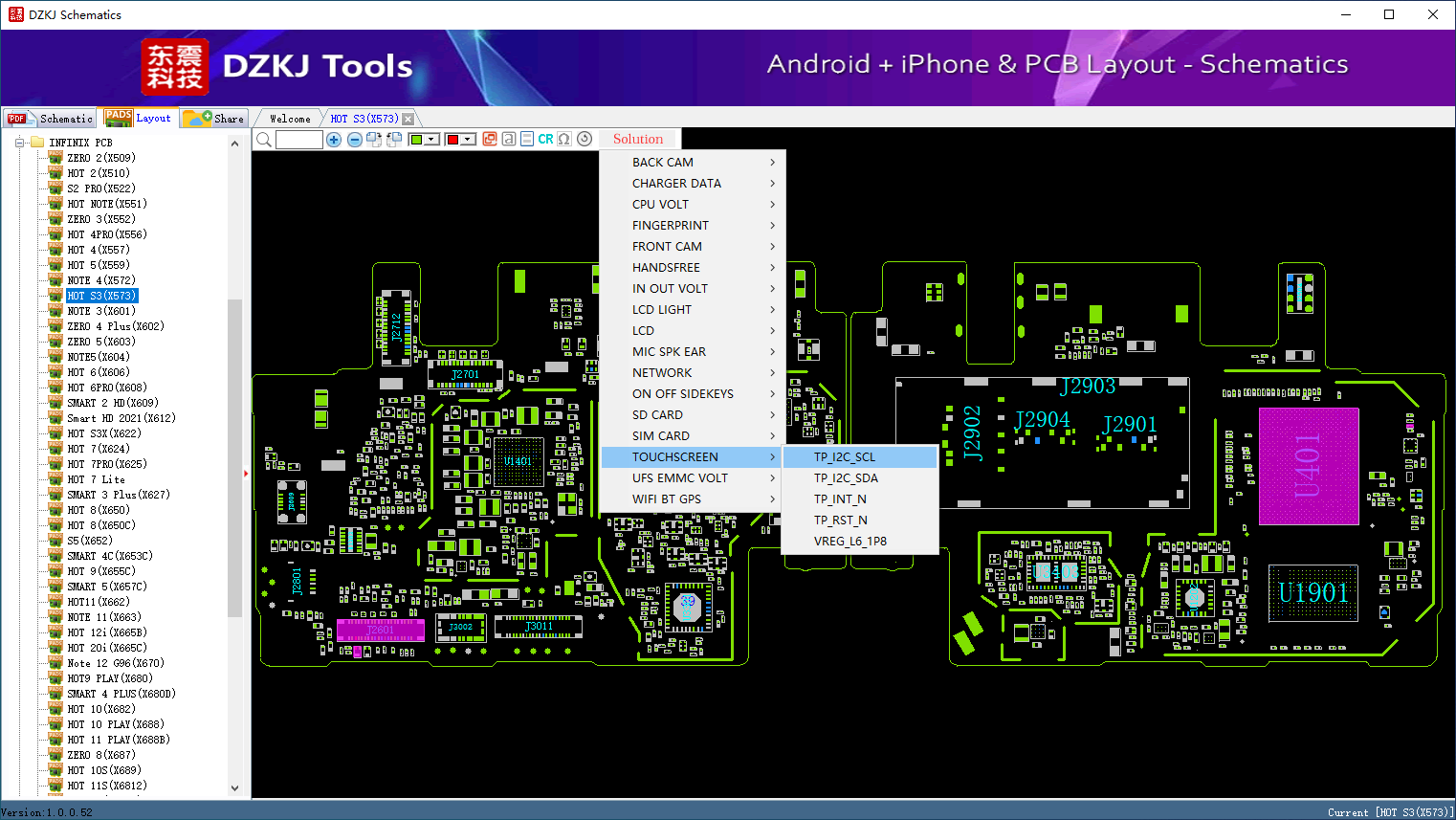Image resolution: width=1456 pixels, height=820 pixels.
Task: Open the BACK CAM submenu
Action: (x=693, y=163)
